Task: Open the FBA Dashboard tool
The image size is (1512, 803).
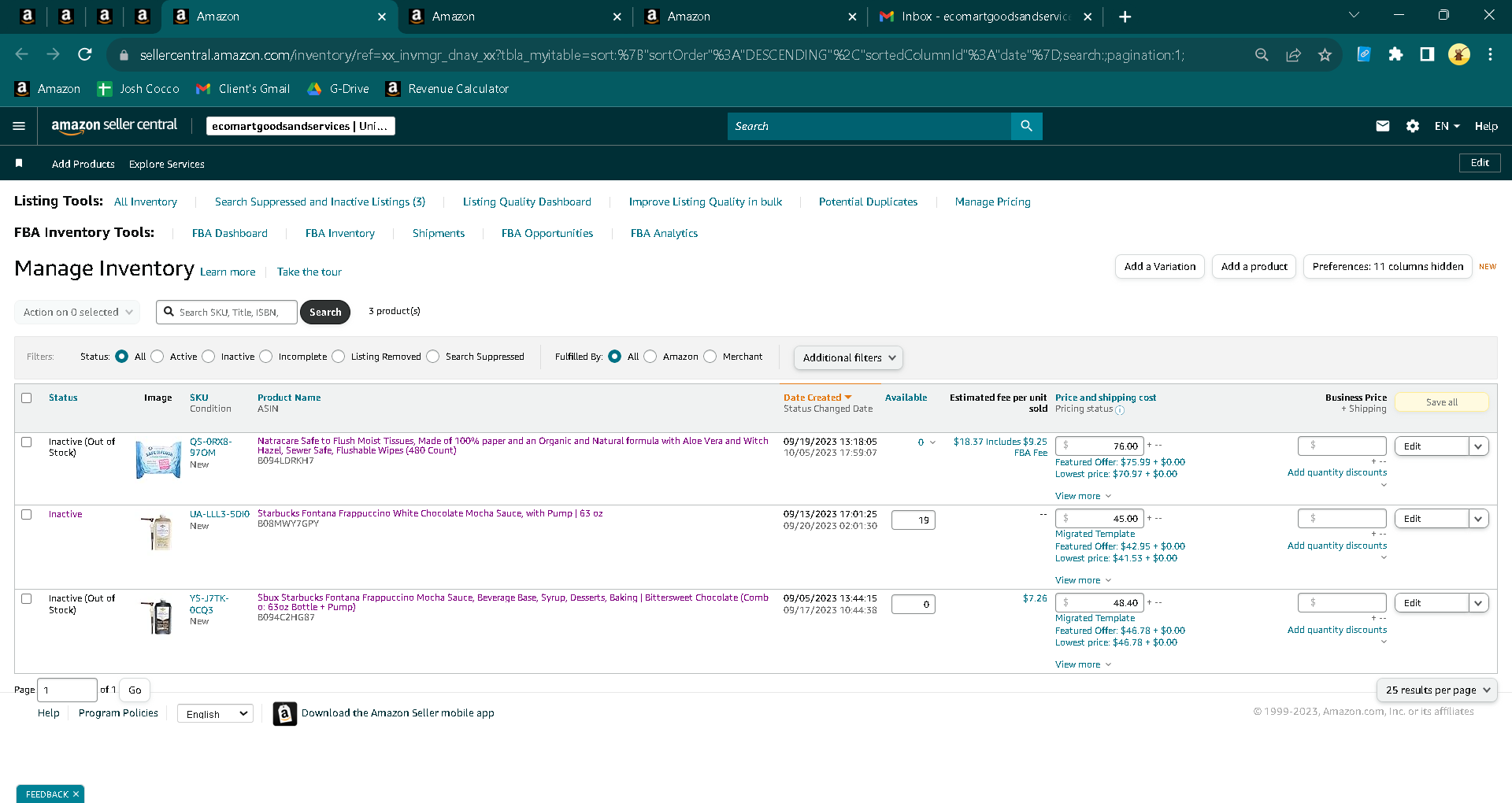Action: [230, 233]
